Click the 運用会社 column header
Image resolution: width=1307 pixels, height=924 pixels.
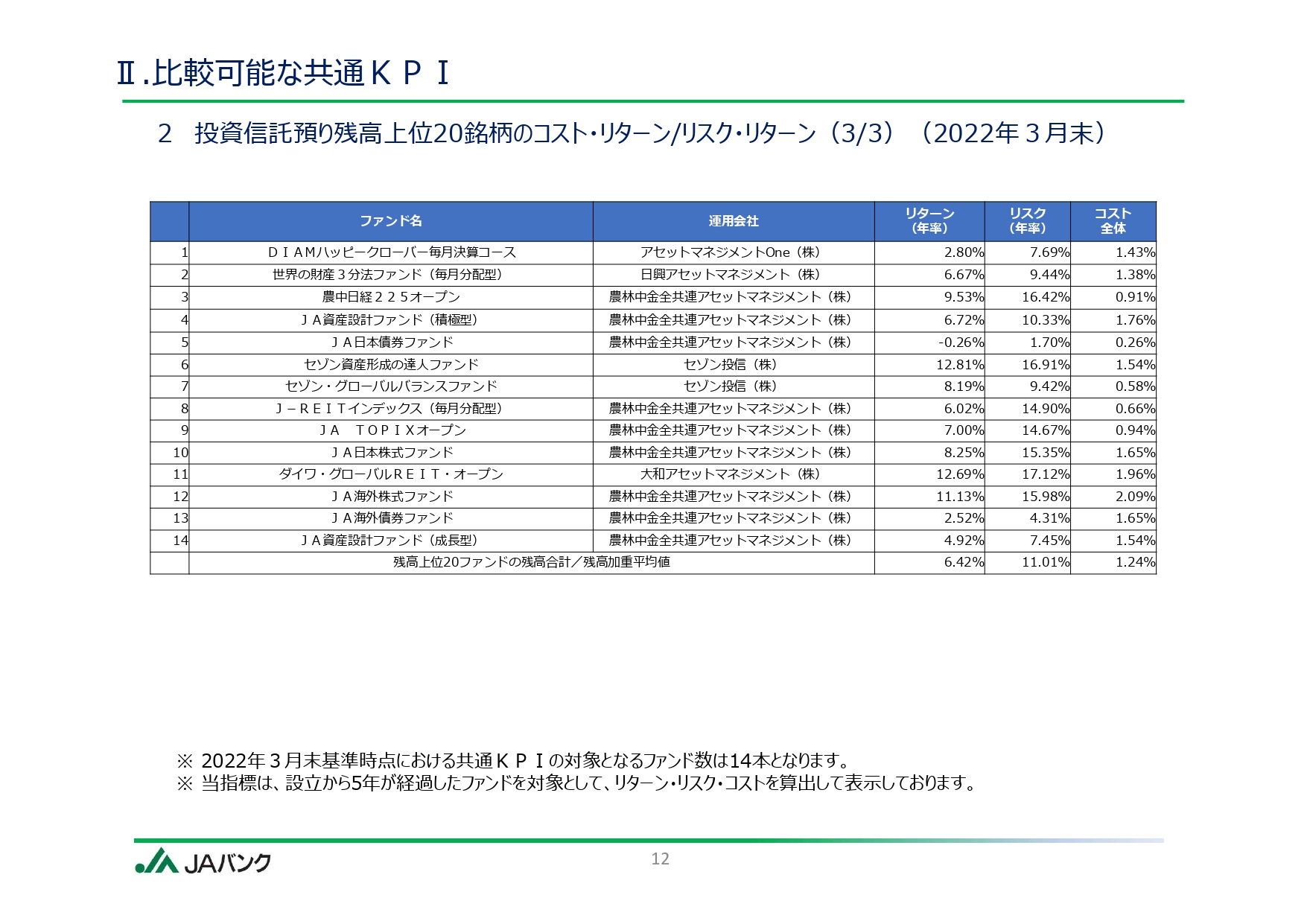click(x=734, y=221)
